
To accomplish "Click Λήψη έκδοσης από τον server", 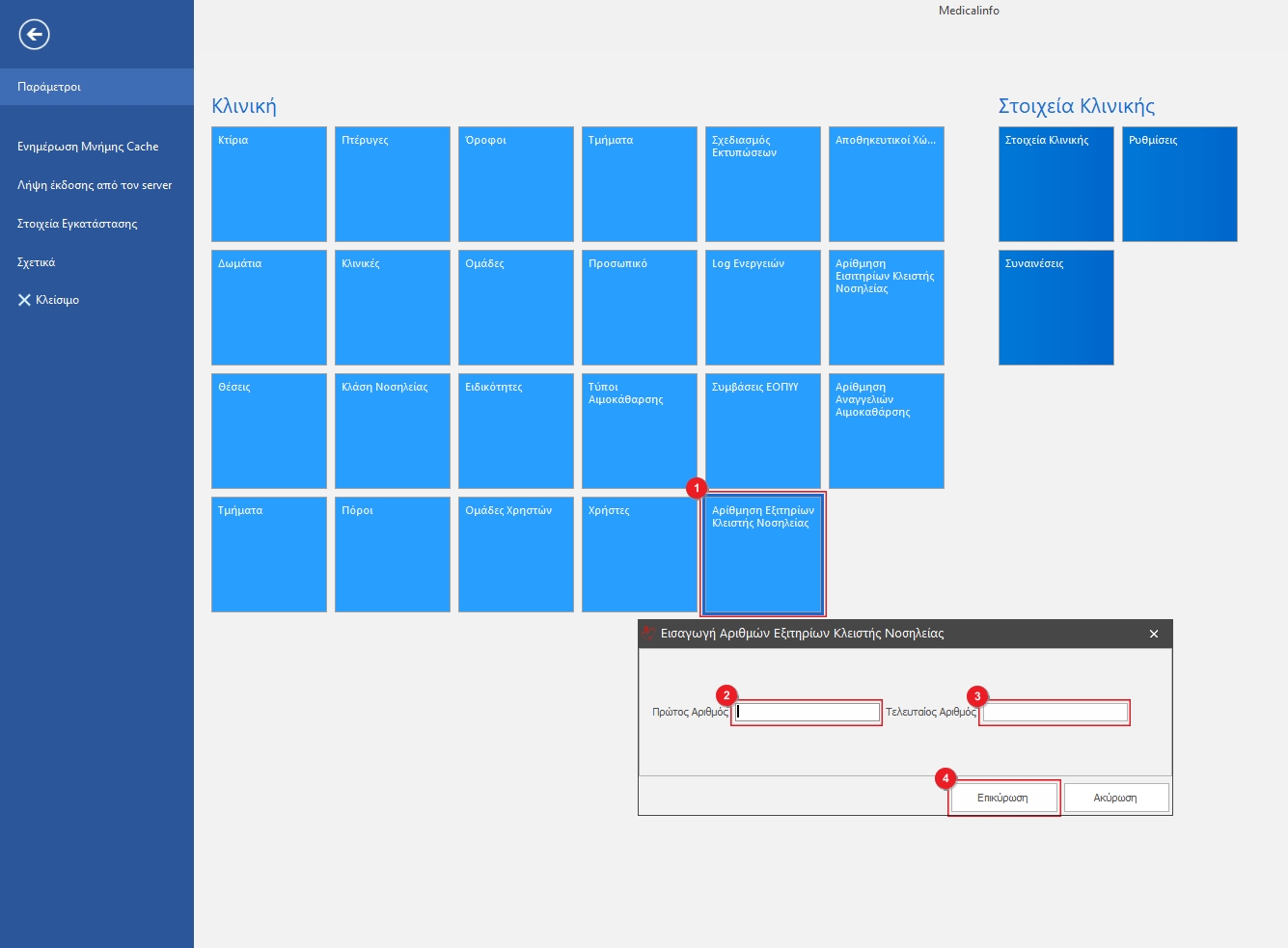I will pyautogui.click(x=95, y=185).
